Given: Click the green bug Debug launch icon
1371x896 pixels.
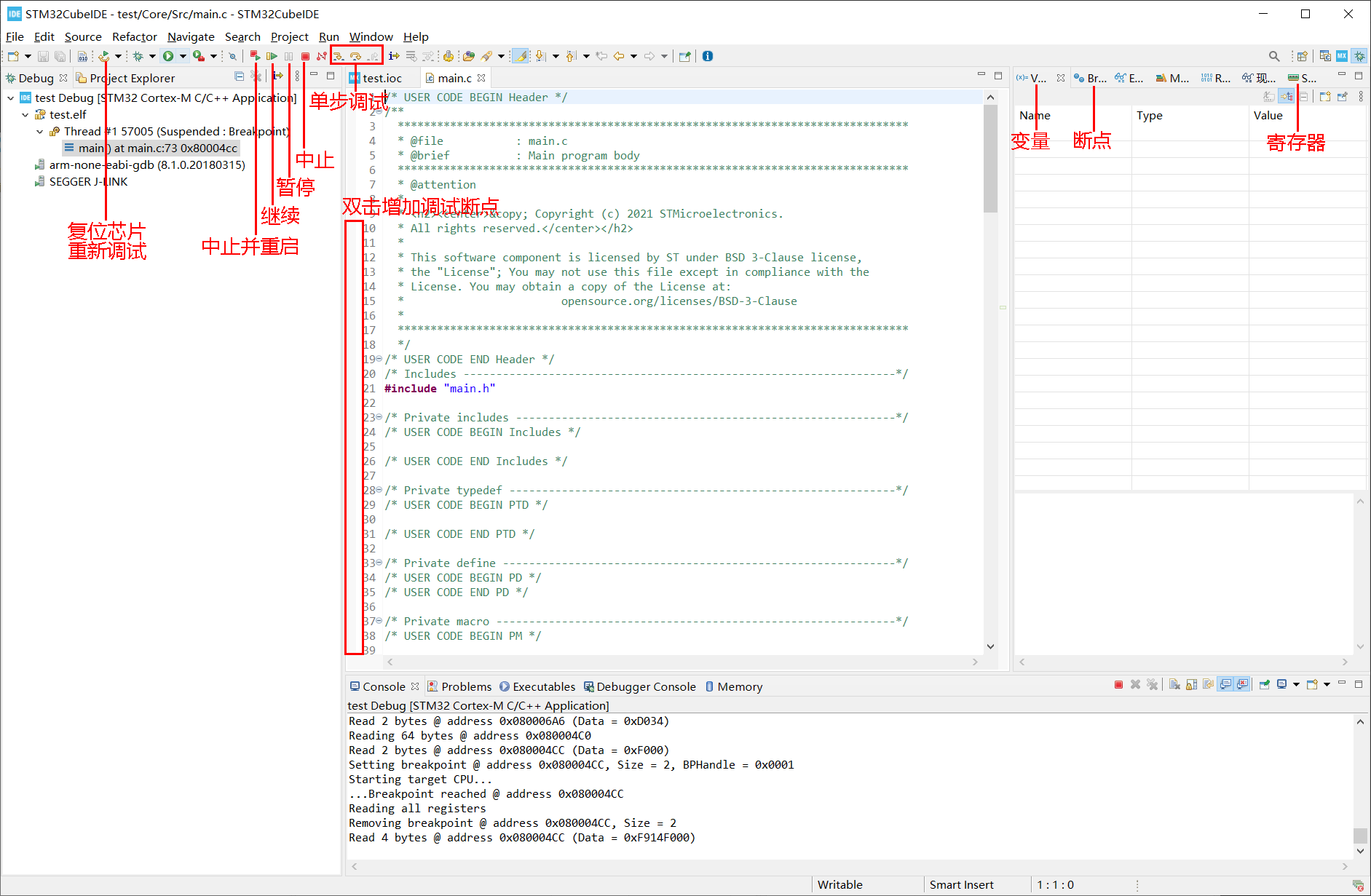Looking at the screenshot, I should [138, 56].
